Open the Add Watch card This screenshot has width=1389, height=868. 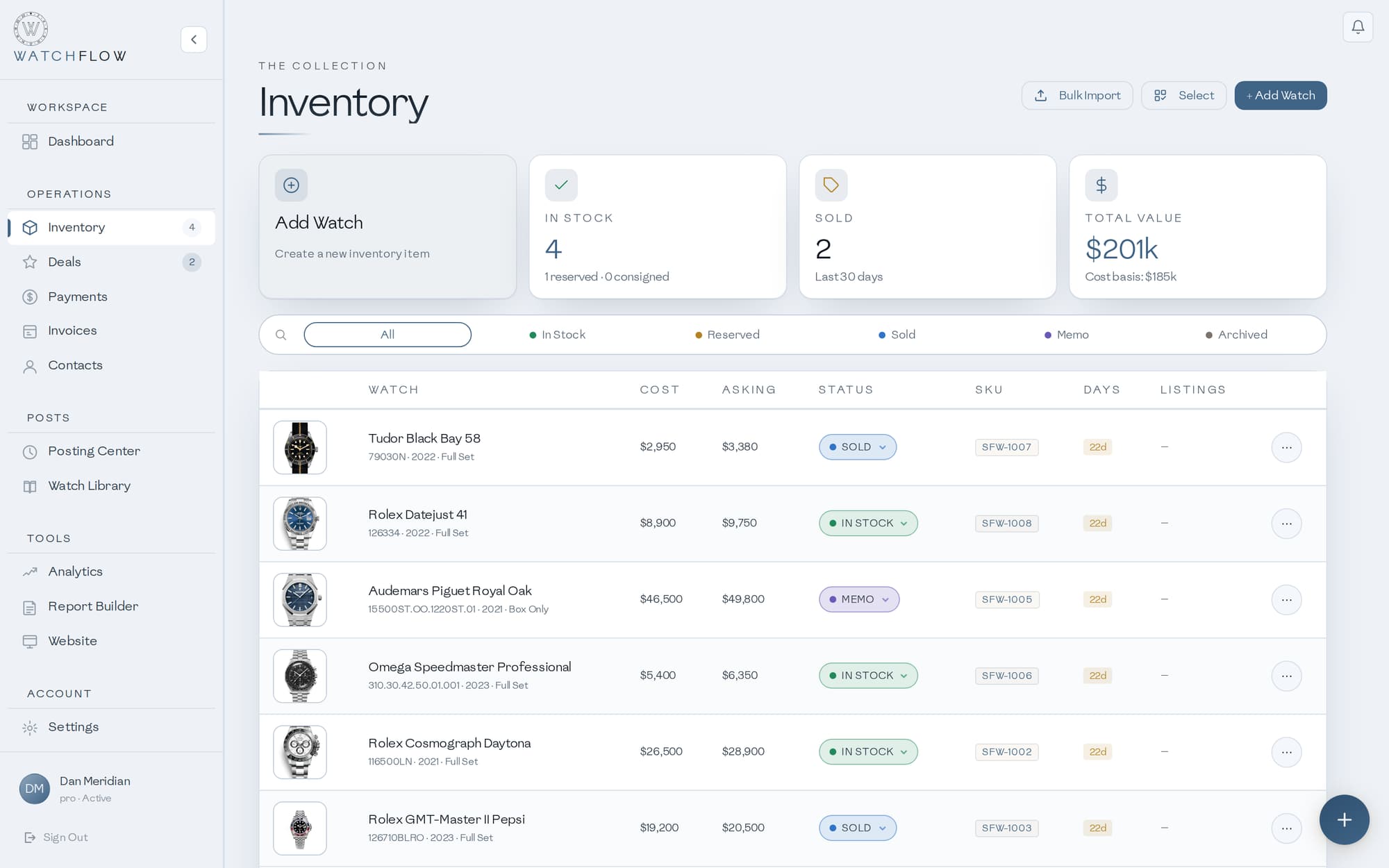point(388,227)
